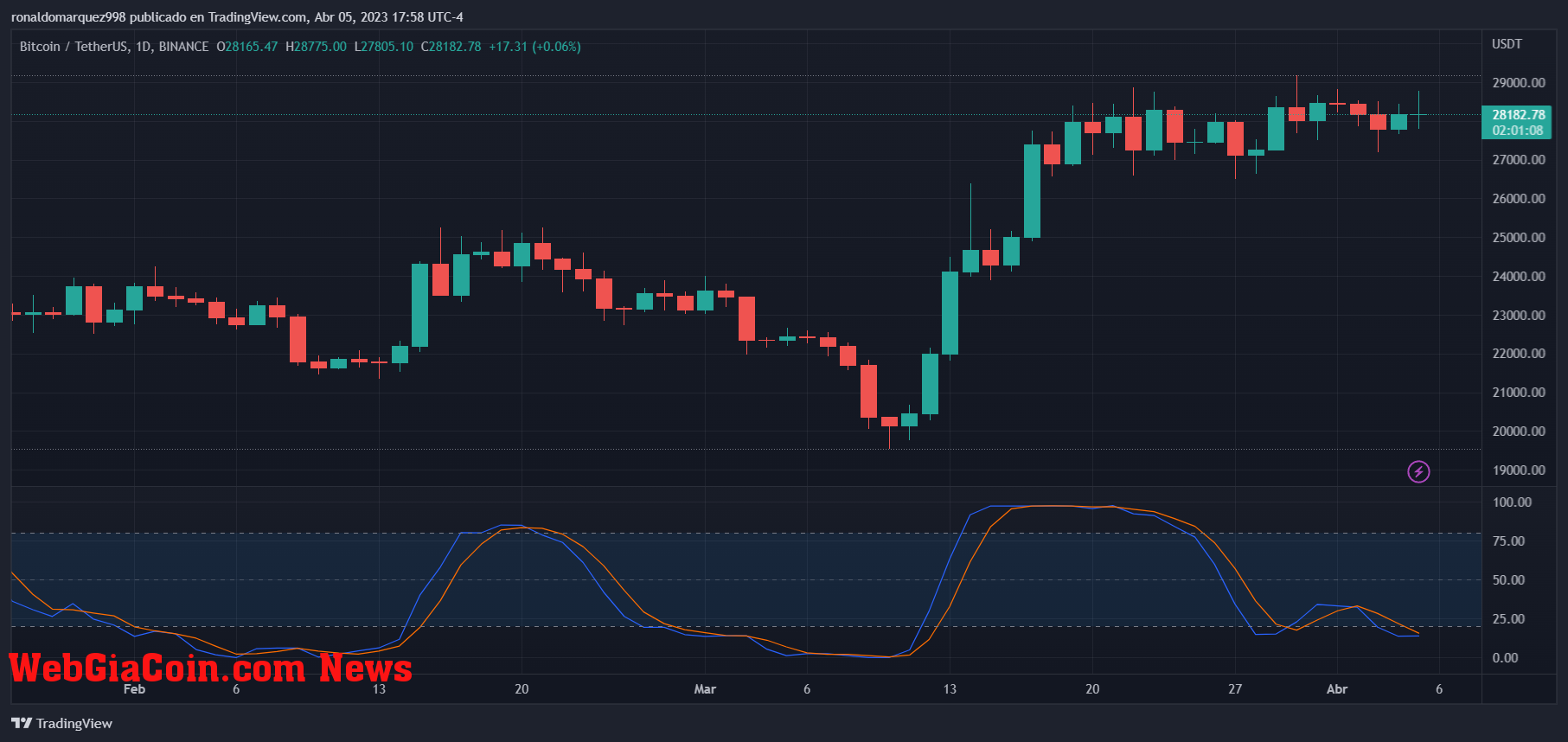This screenshot has height=742, width=1568.
Task: Click the Abr date label on time axis
Action: [x=1337, y=689]
